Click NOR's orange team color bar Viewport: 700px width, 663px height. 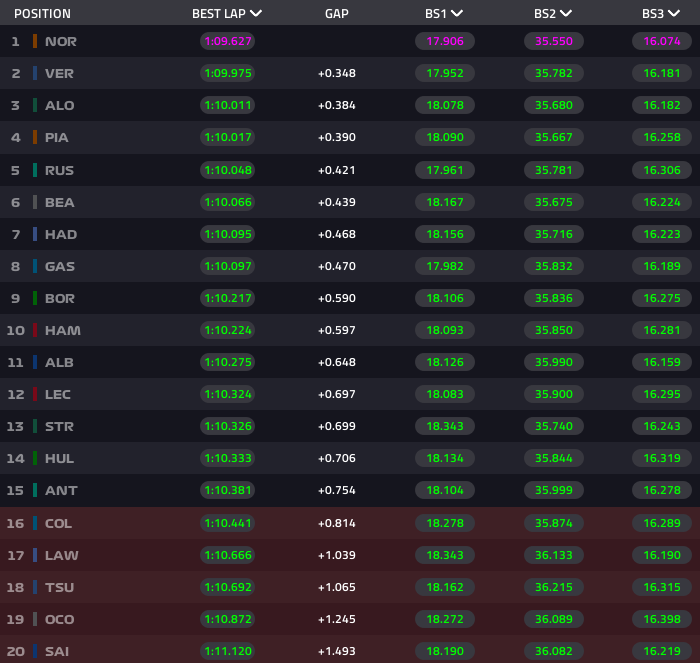pyautogui.click(x=35, y=41)
